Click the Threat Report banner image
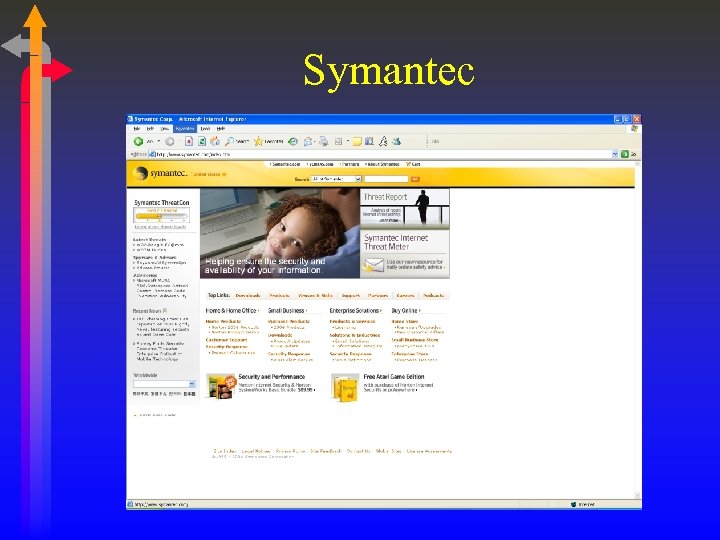This screenshot has height=540, width=720. click(x=405, y=208)
